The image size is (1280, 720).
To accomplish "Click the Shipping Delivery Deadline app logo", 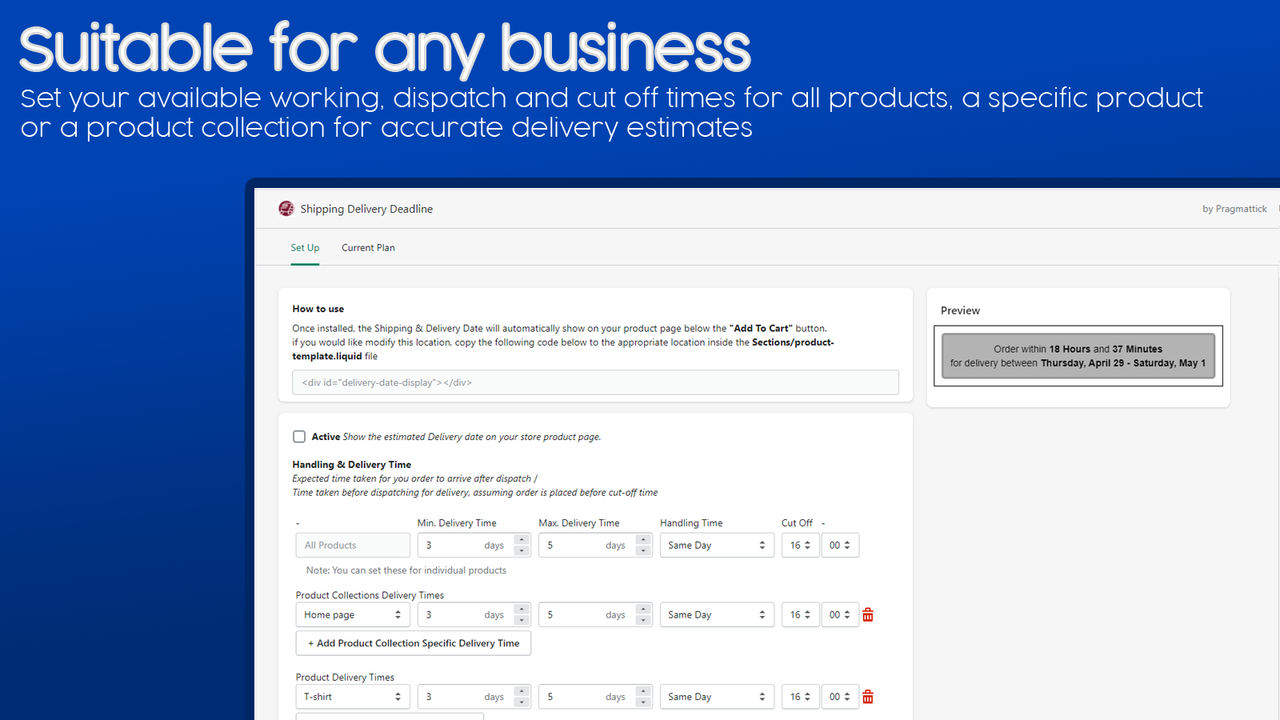I will coord(286,208).
